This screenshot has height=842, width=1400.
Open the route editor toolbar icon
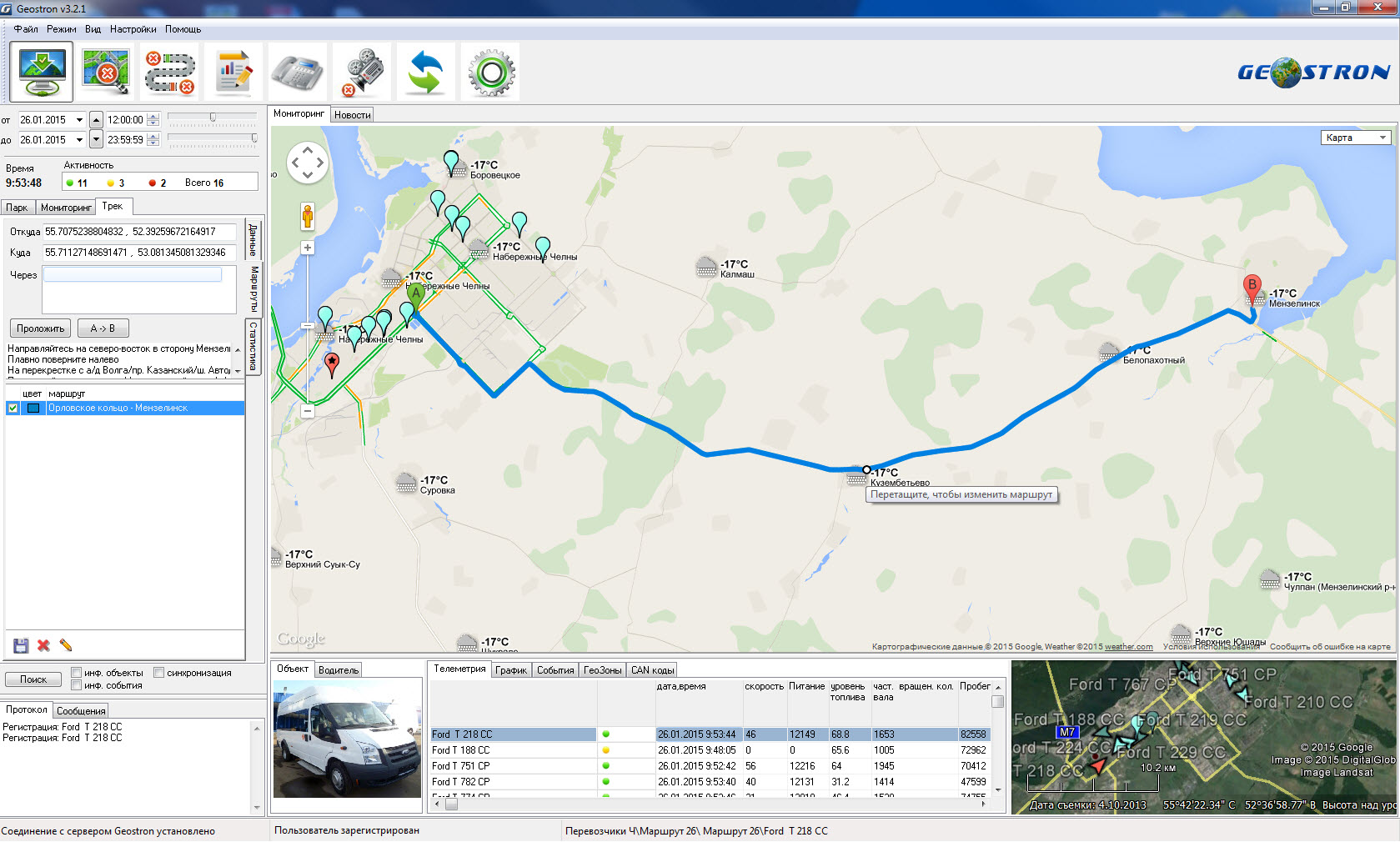click(170, 72)
